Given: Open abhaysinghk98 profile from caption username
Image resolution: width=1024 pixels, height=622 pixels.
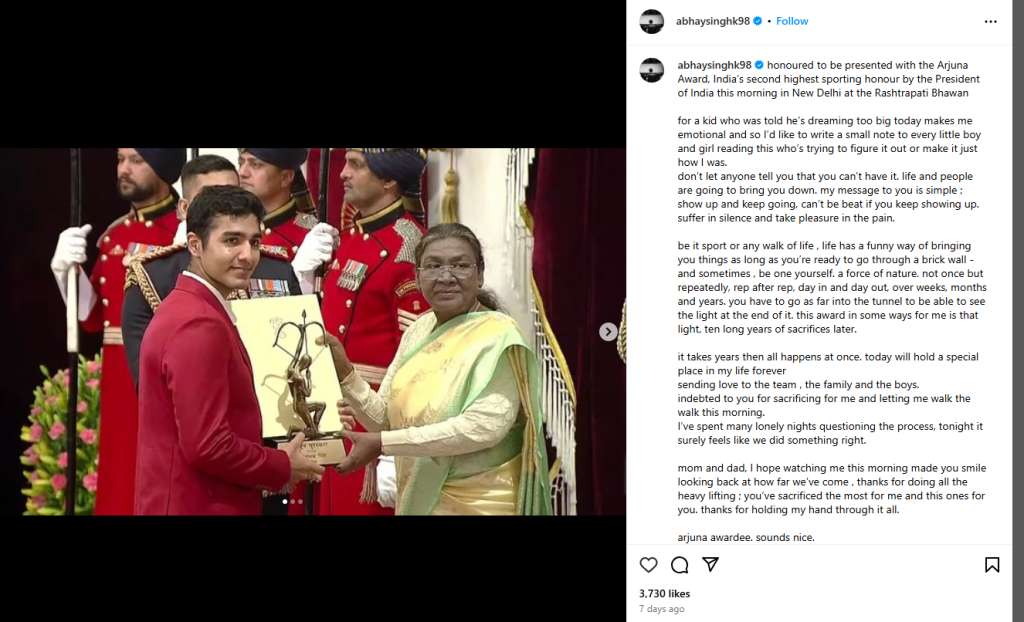Looking at the screenshot, I should click(x=714, y=65).
